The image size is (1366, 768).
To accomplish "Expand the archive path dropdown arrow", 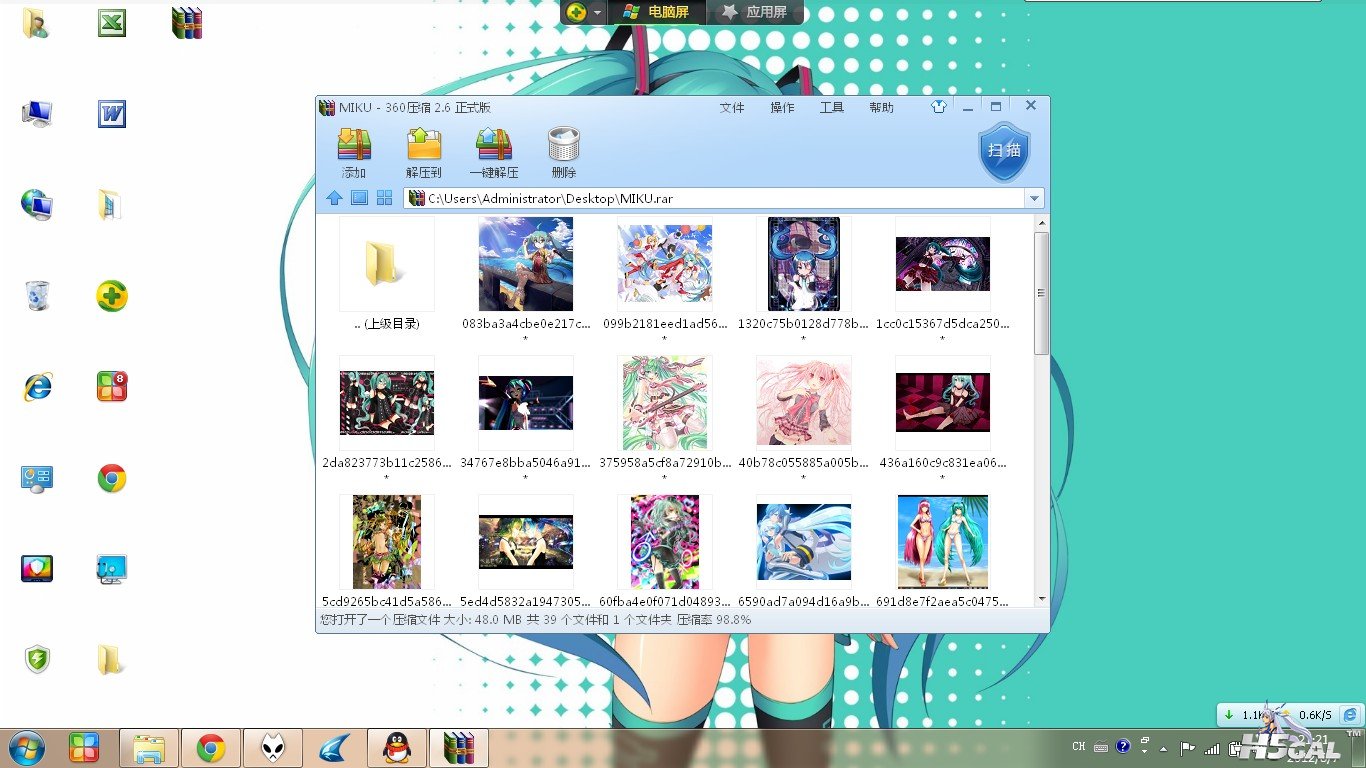I will (1035, 198).
